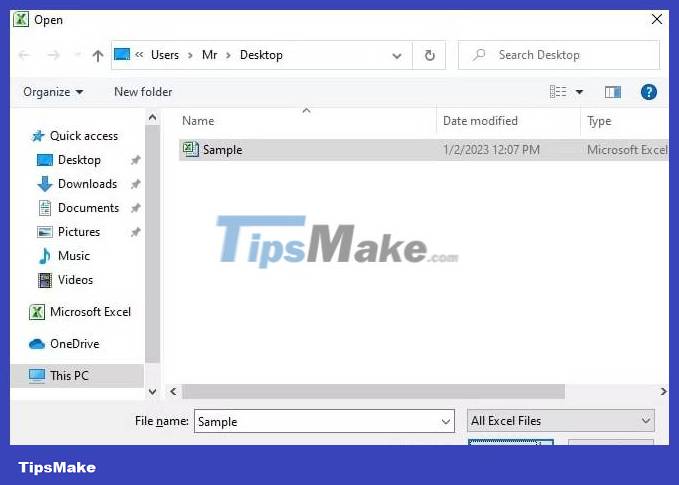Click the This PC monitor icon
The image size is (679, 485).
click(37, 375)
